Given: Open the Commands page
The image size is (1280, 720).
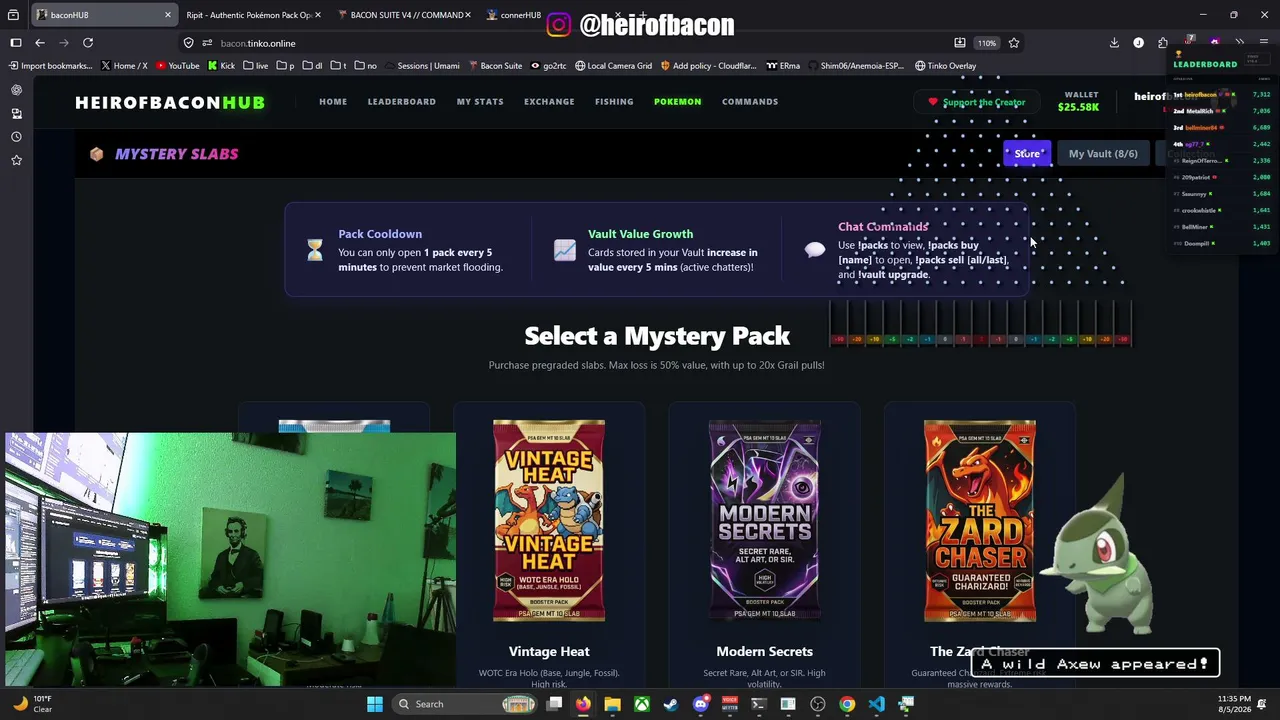Looking at the screenshot, I should (750, 101).
